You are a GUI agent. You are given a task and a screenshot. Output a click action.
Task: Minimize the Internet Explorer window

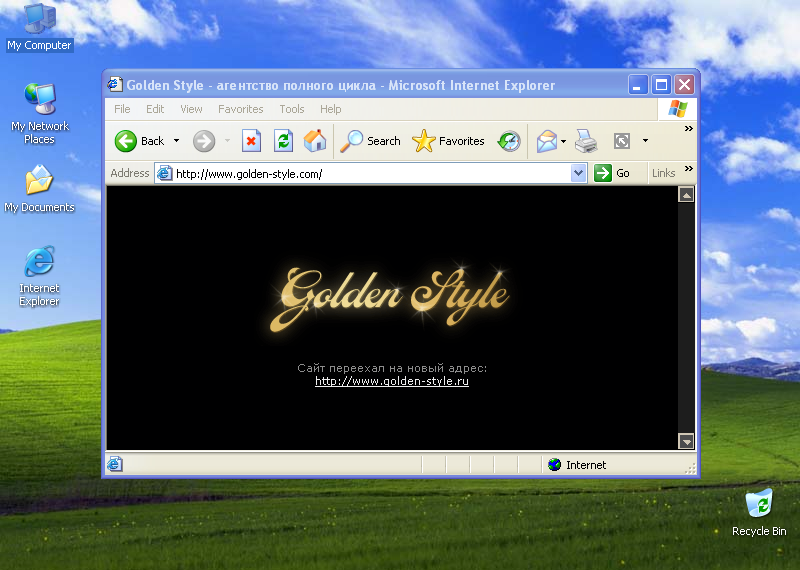coord(638,85)
